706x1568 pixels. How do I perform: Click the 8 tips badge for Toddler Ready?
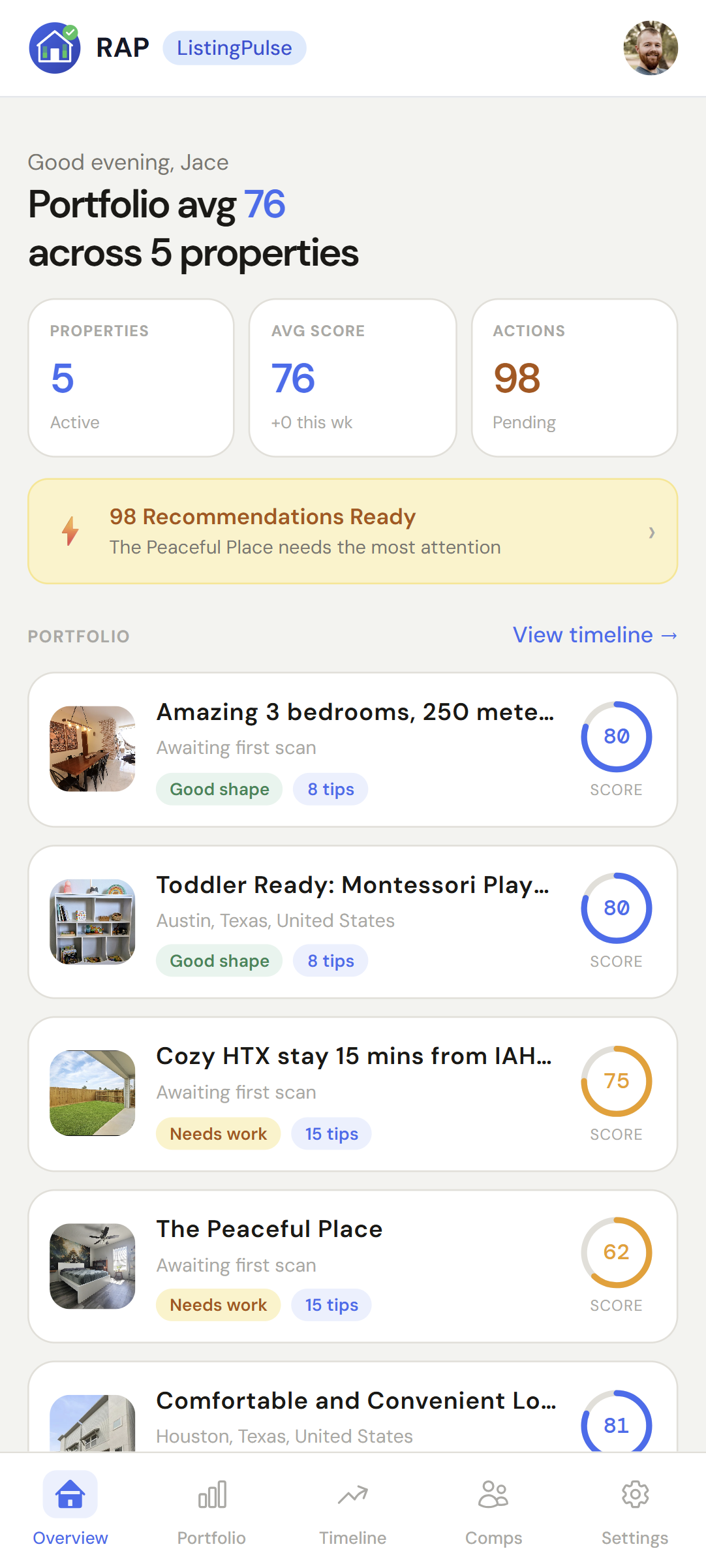point(330,961)
